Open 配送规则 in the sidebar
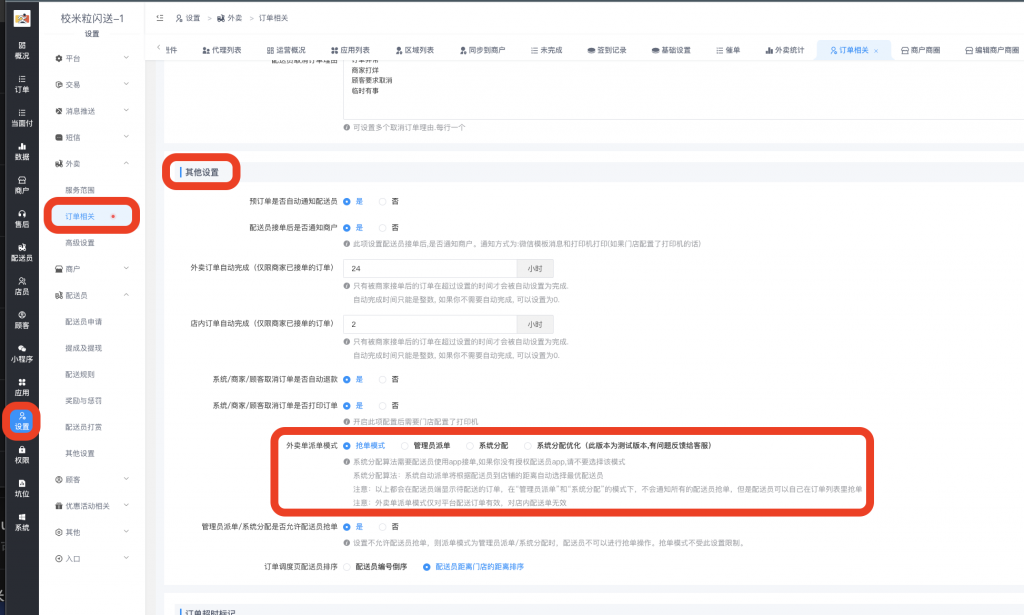The height and width of the screenshot is (615, 1024). tap(80, 374)
